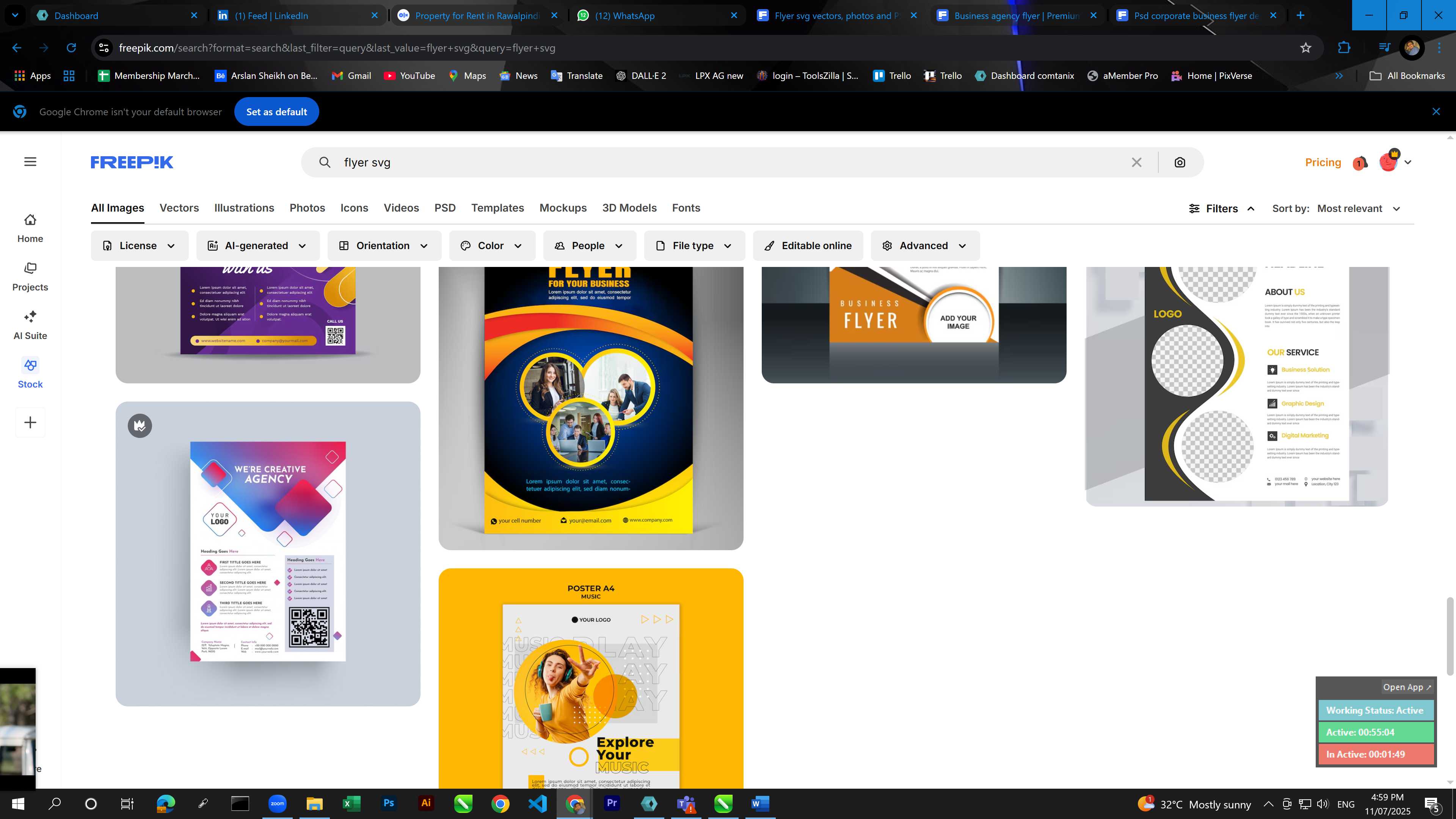Open a new browser tab
The width and height of the screenshot is (1456, 819).
pos(1300,15)
